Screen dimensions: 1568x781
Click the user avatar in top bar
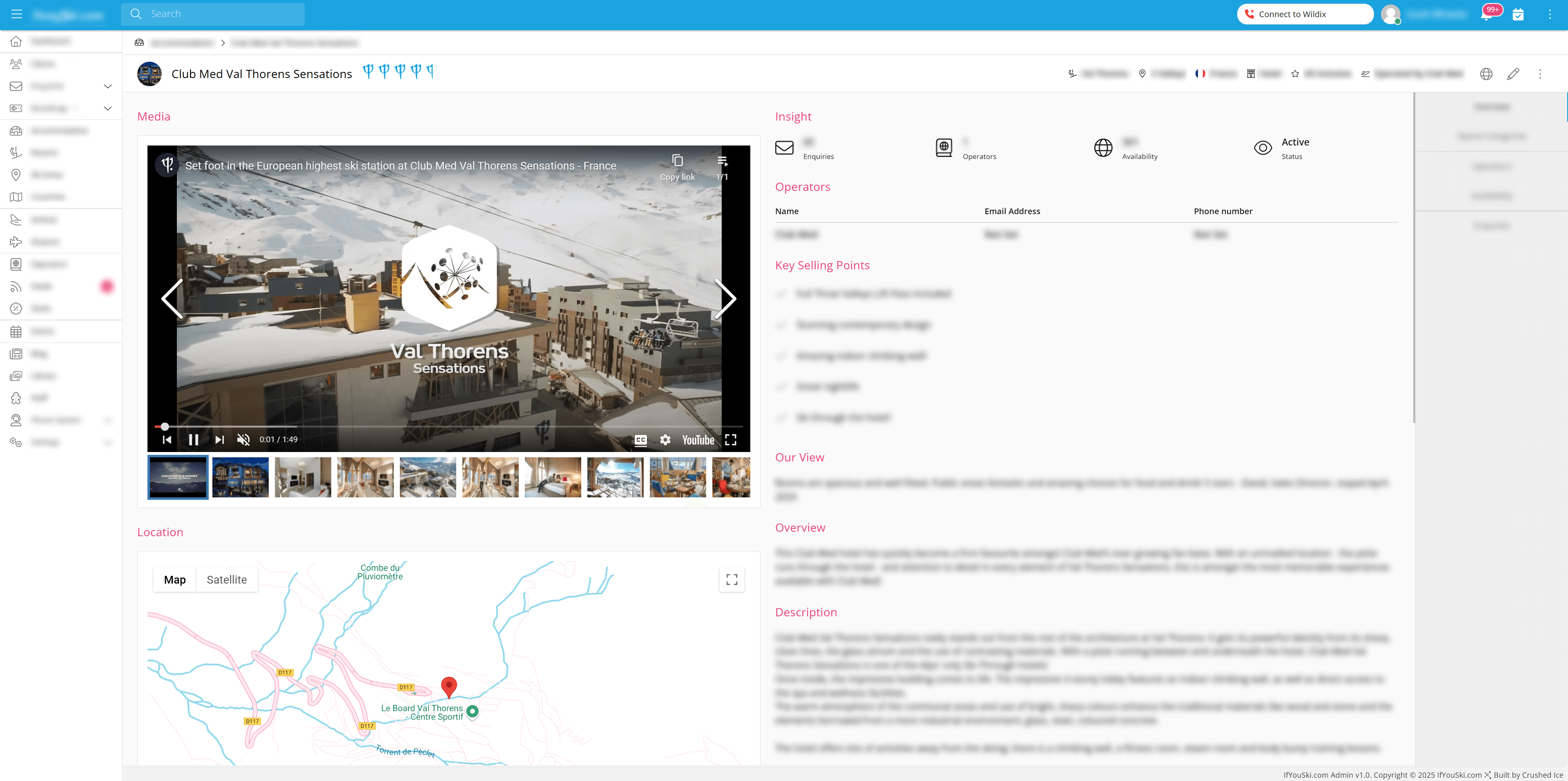pyautogui.click(x=1391, y=14)
